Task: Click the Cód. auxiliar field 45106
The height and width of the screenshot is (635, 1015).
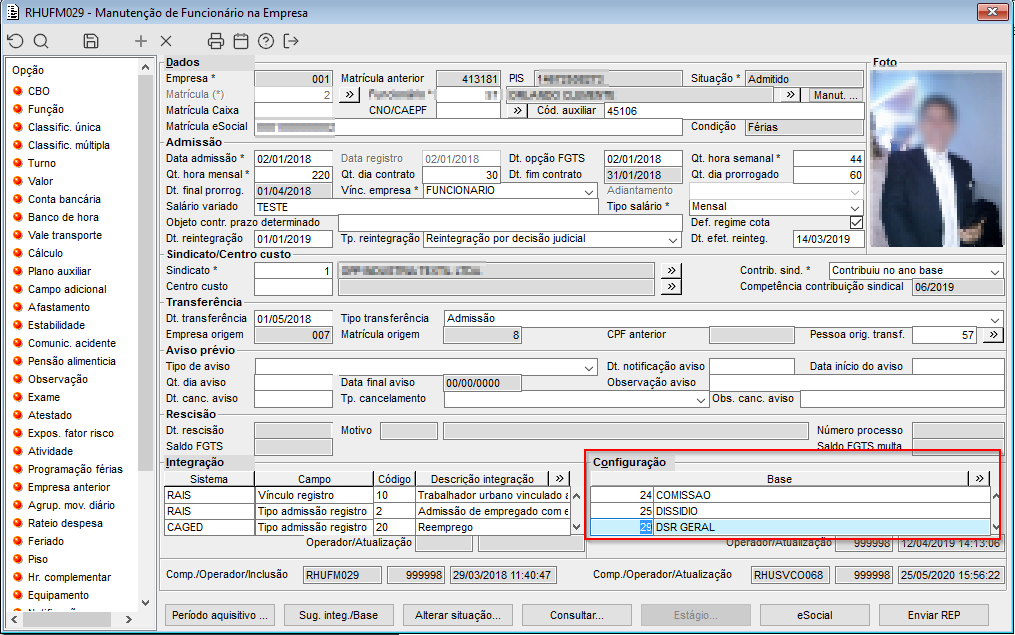Action: click(734, 111)
